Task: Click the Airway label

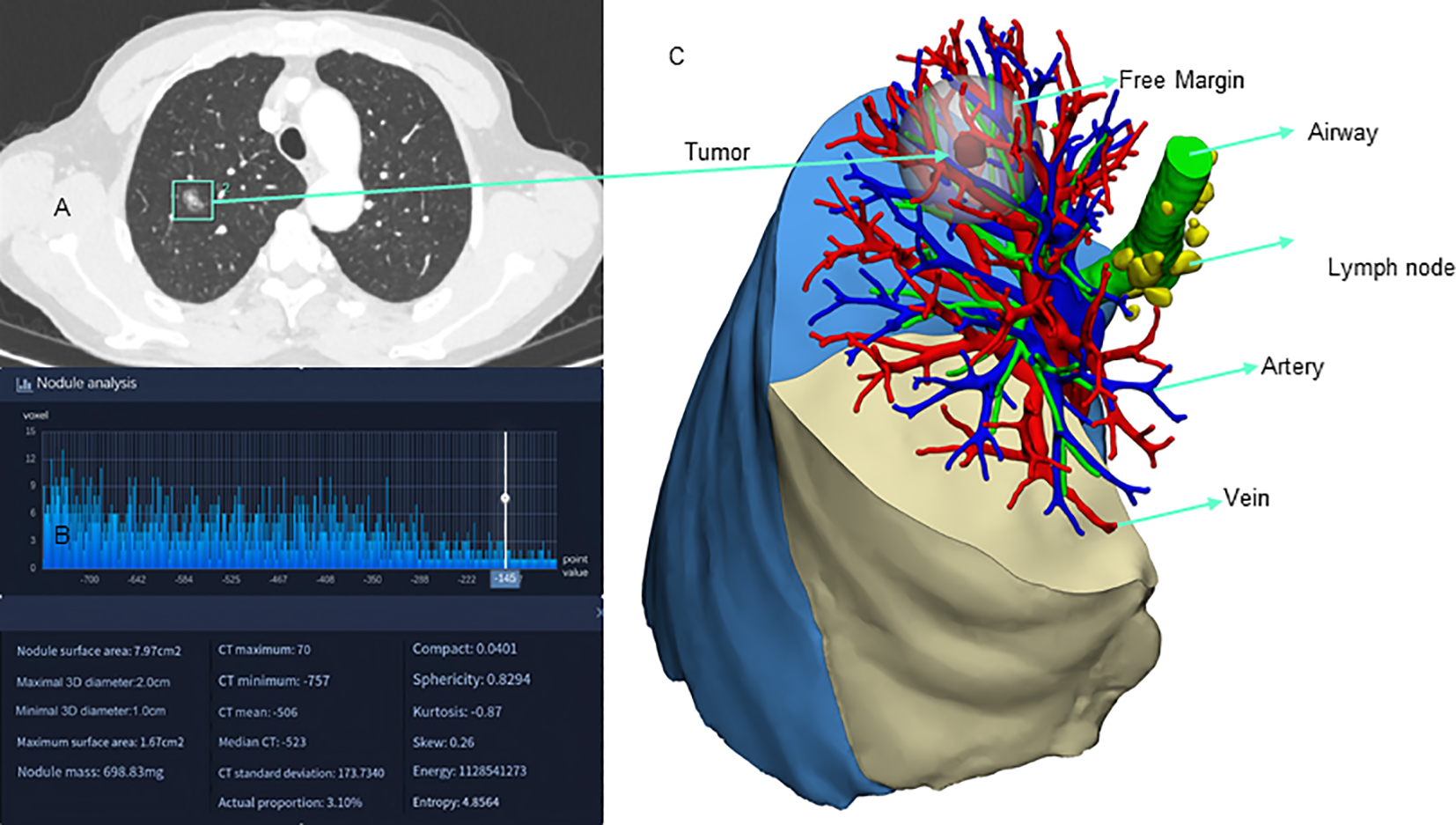Action: (x=1342, y=133)
